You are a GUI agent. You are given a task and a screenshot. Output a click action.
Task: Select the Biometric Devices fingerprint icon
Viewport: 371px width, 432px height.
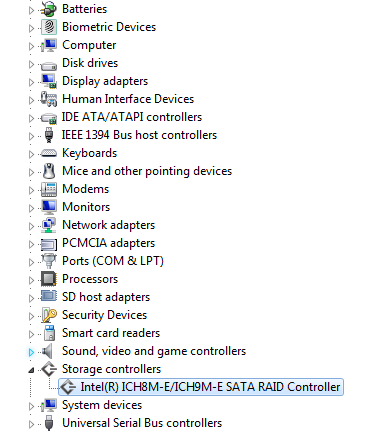click(x=49, y=27)
